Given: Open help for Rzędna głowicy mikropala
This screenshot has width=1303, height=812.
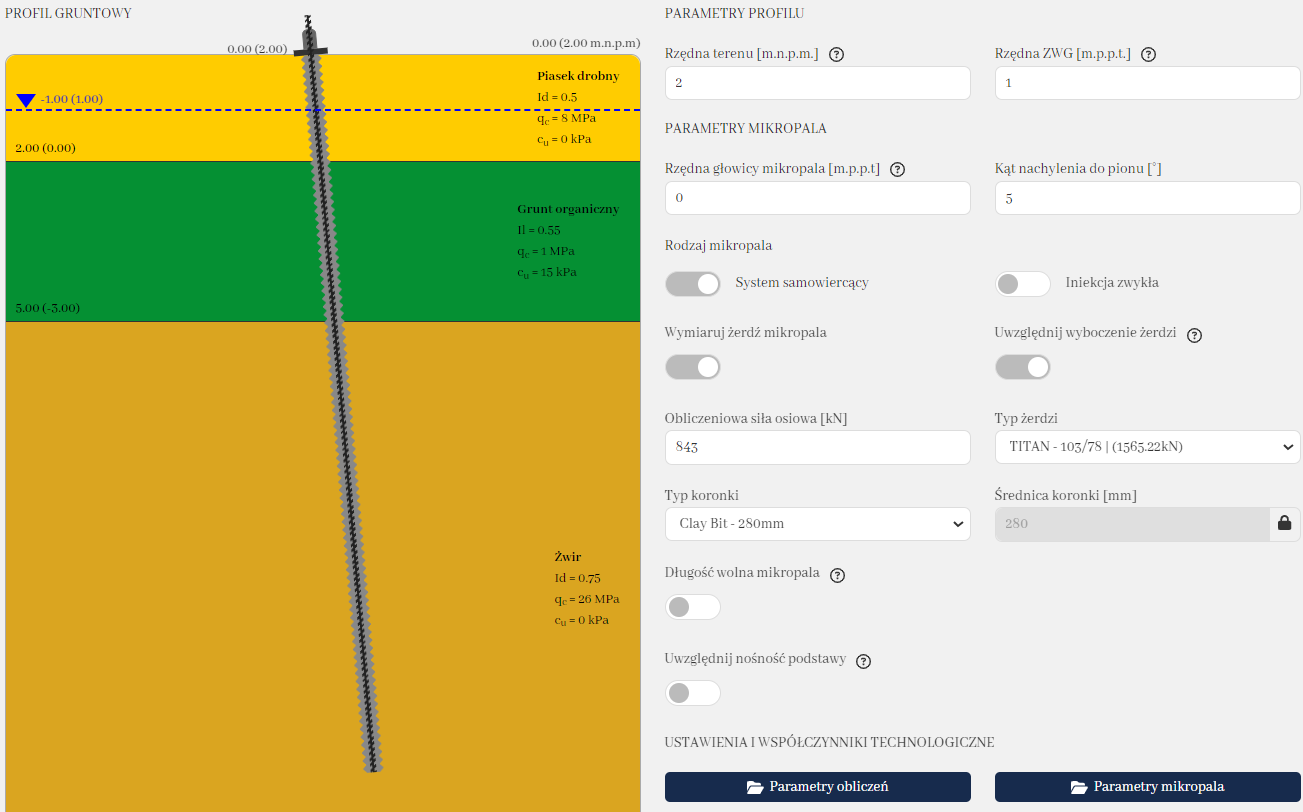Looking at the screenshot, I should 897,170.
